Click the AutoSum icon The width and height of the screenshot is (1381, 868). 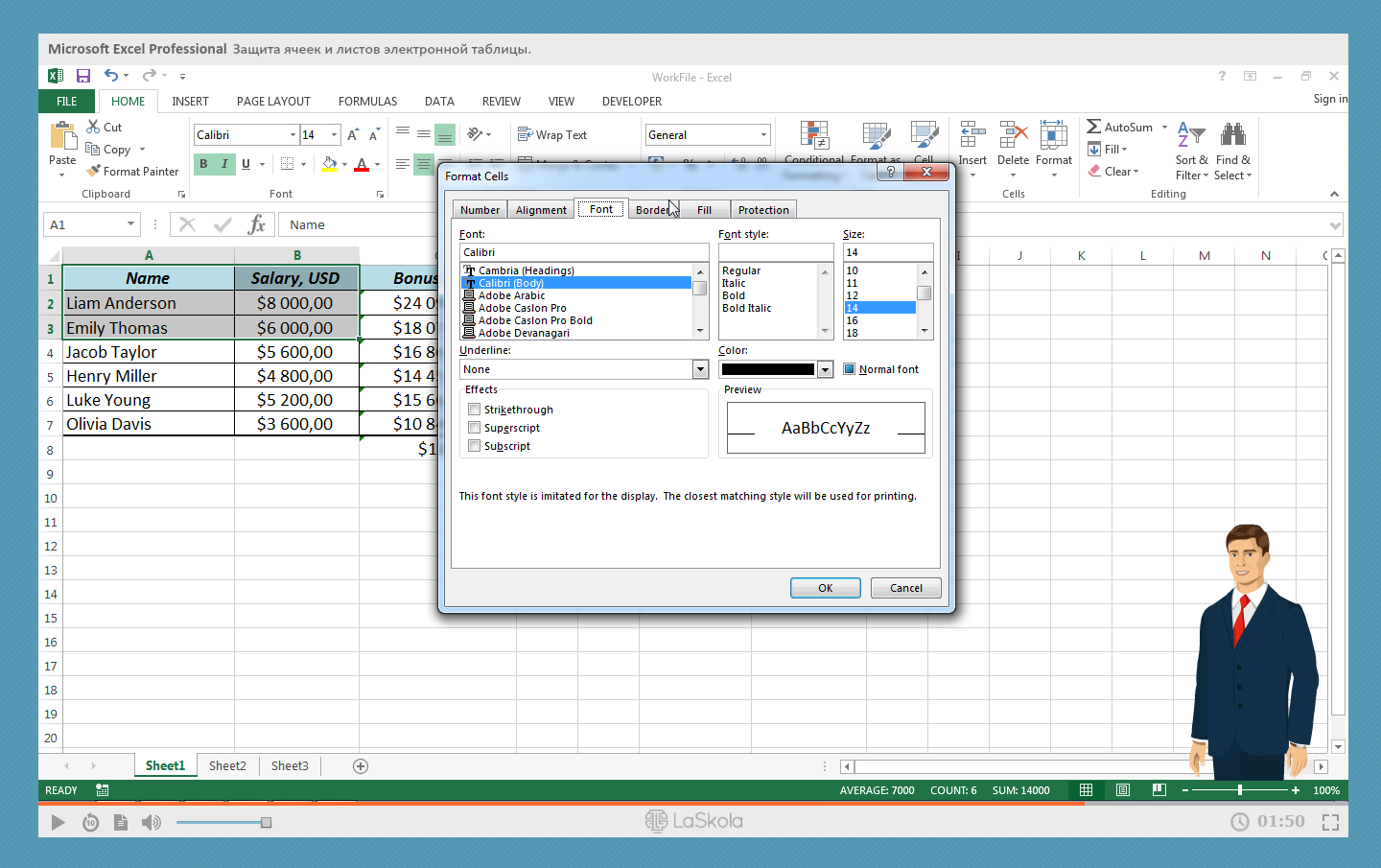coord(1093,127)
